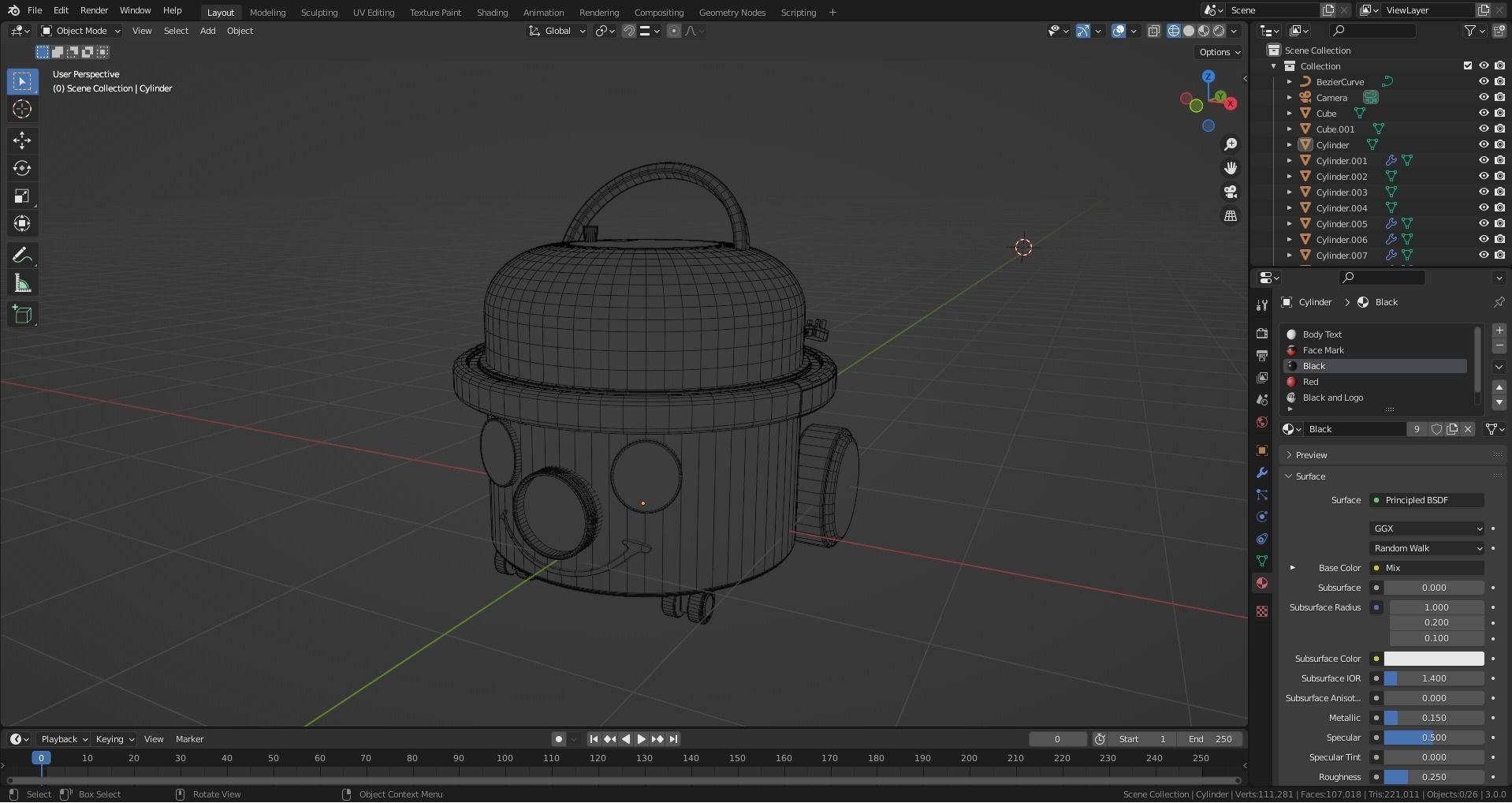Click the pan view hand icon
The width and height of the screenshot is (1512, 803).
point(1230,168)
